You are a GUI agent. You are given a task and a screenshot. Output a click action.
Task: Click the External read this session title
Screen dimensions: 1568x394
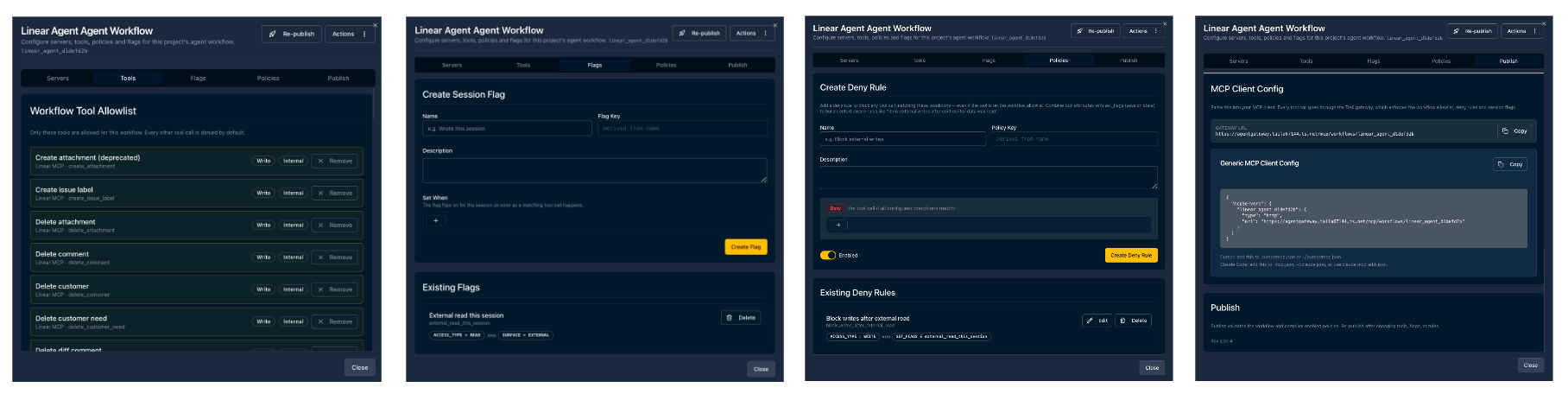point(466,315)
